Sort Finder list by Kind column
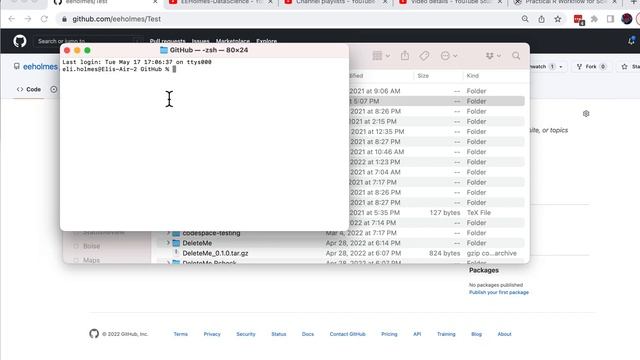Viewport: 640px width, 360px height. click(x=473, y=76)
